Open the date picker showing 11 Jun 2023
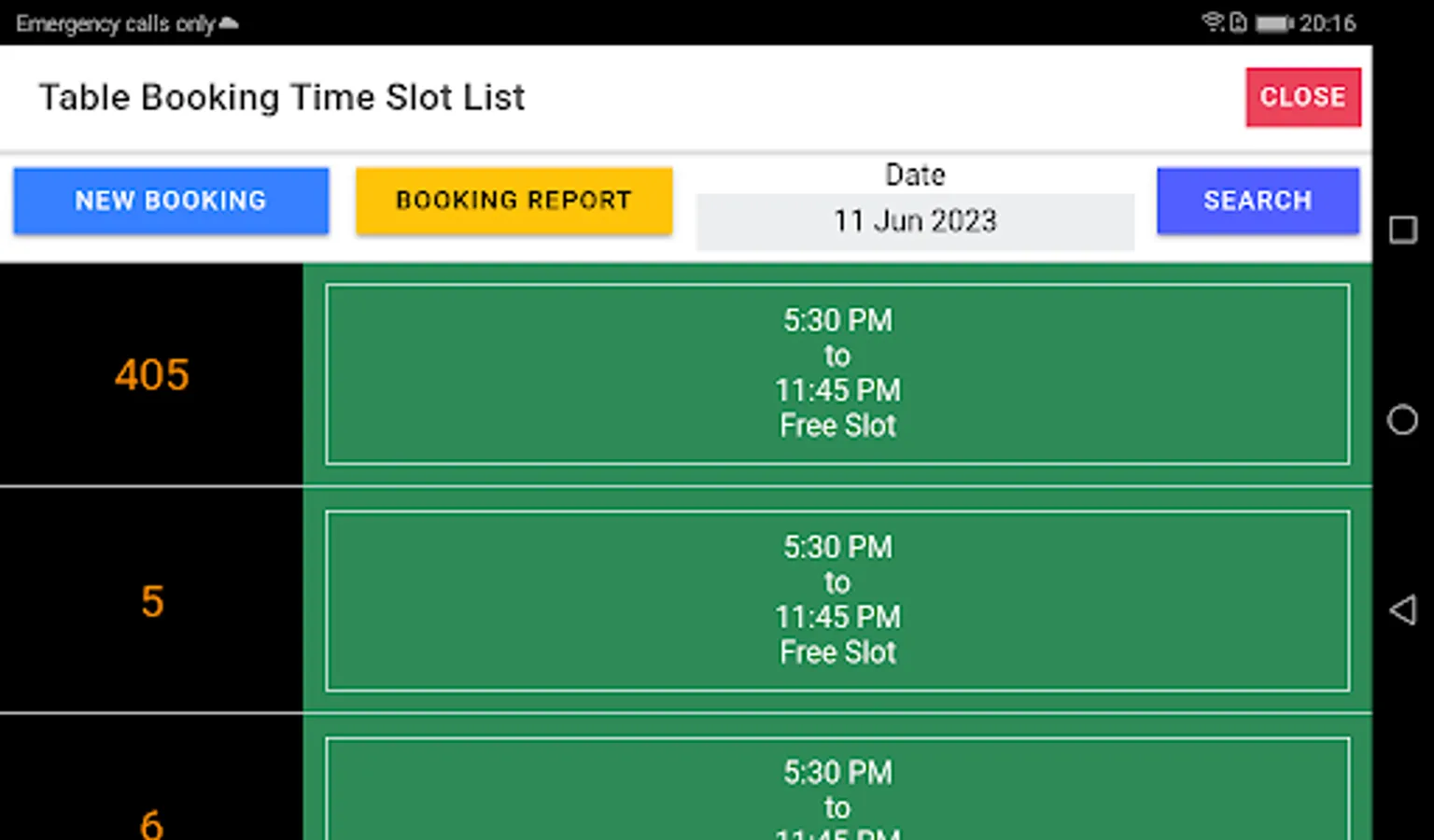The height and width of the screenshot is (840, 1434). pos(915,221)
